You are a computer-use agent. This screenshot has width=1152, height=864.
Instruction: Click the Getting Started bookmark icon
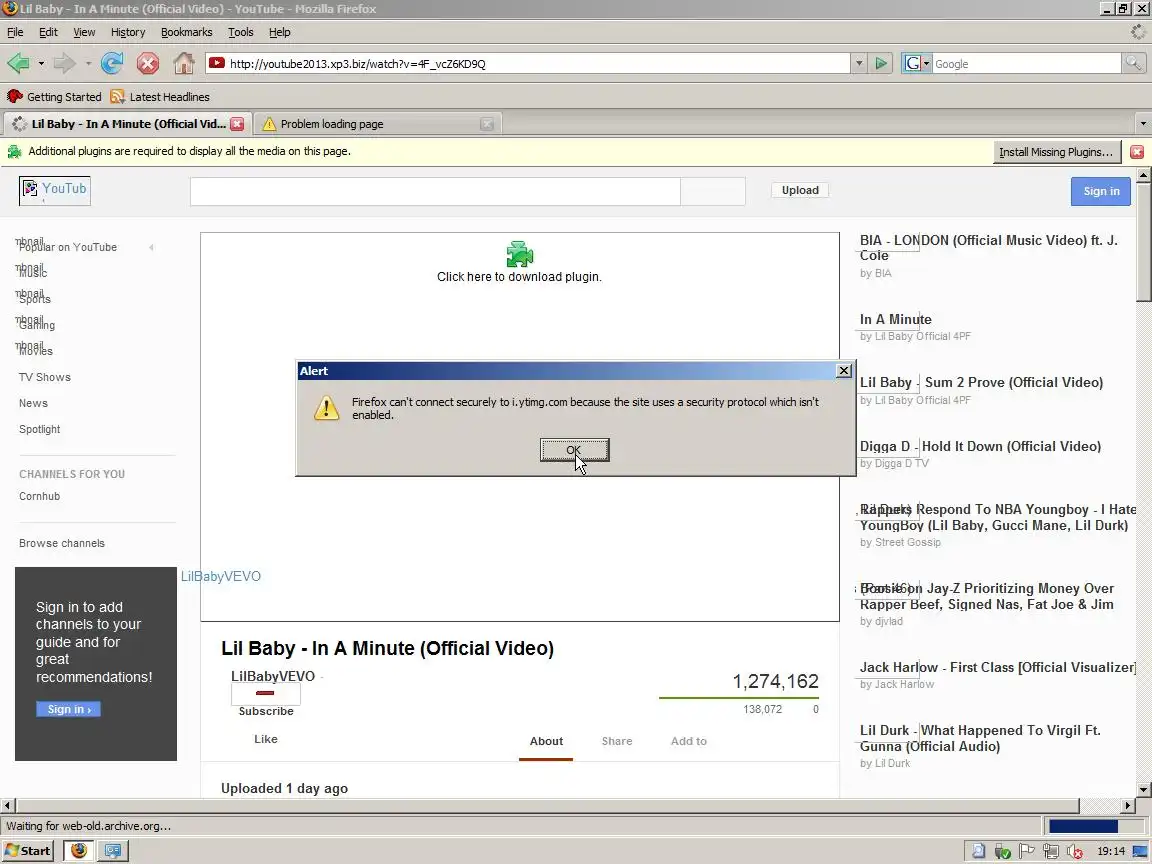click(x=14, y=96)
